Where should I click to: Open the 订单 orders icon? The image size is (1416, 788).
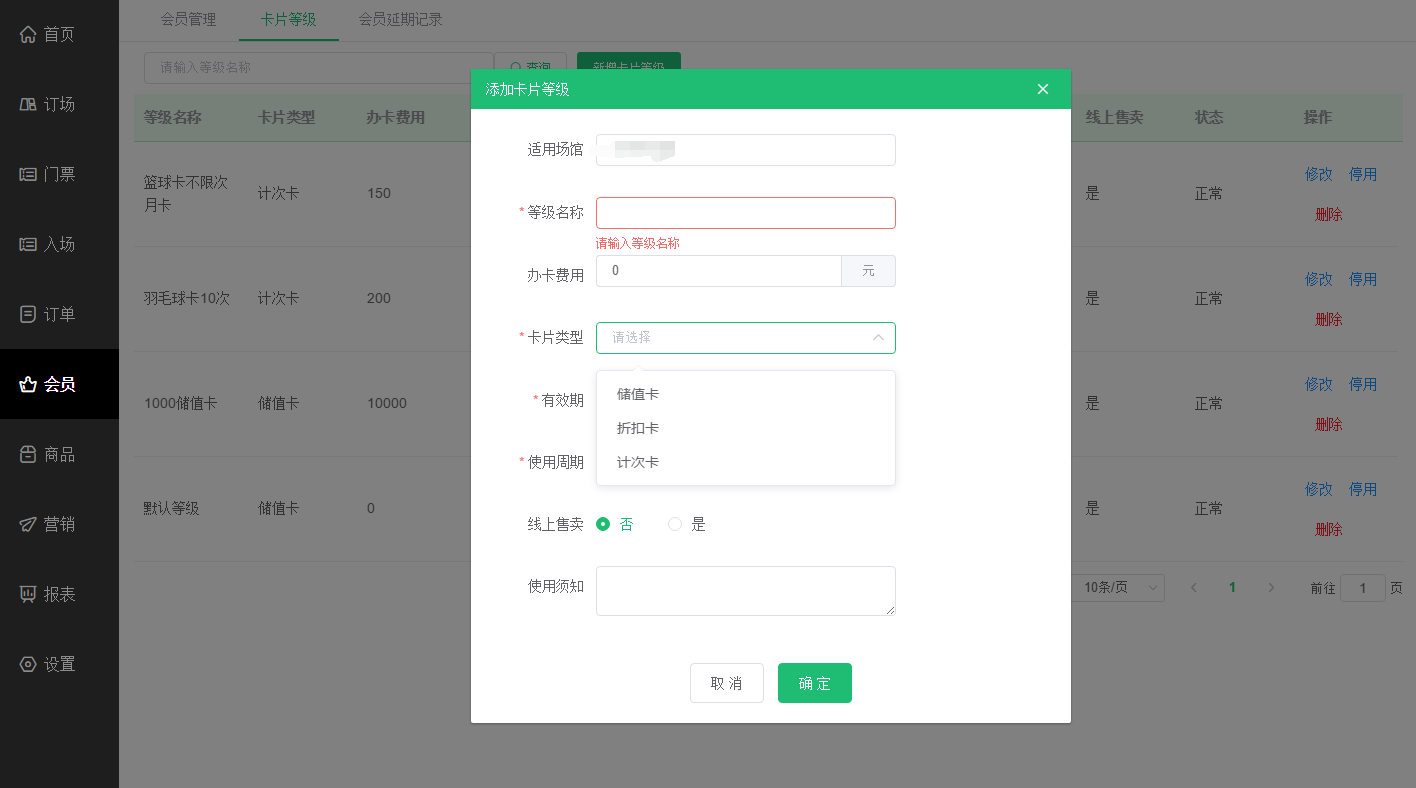point(27,313)
